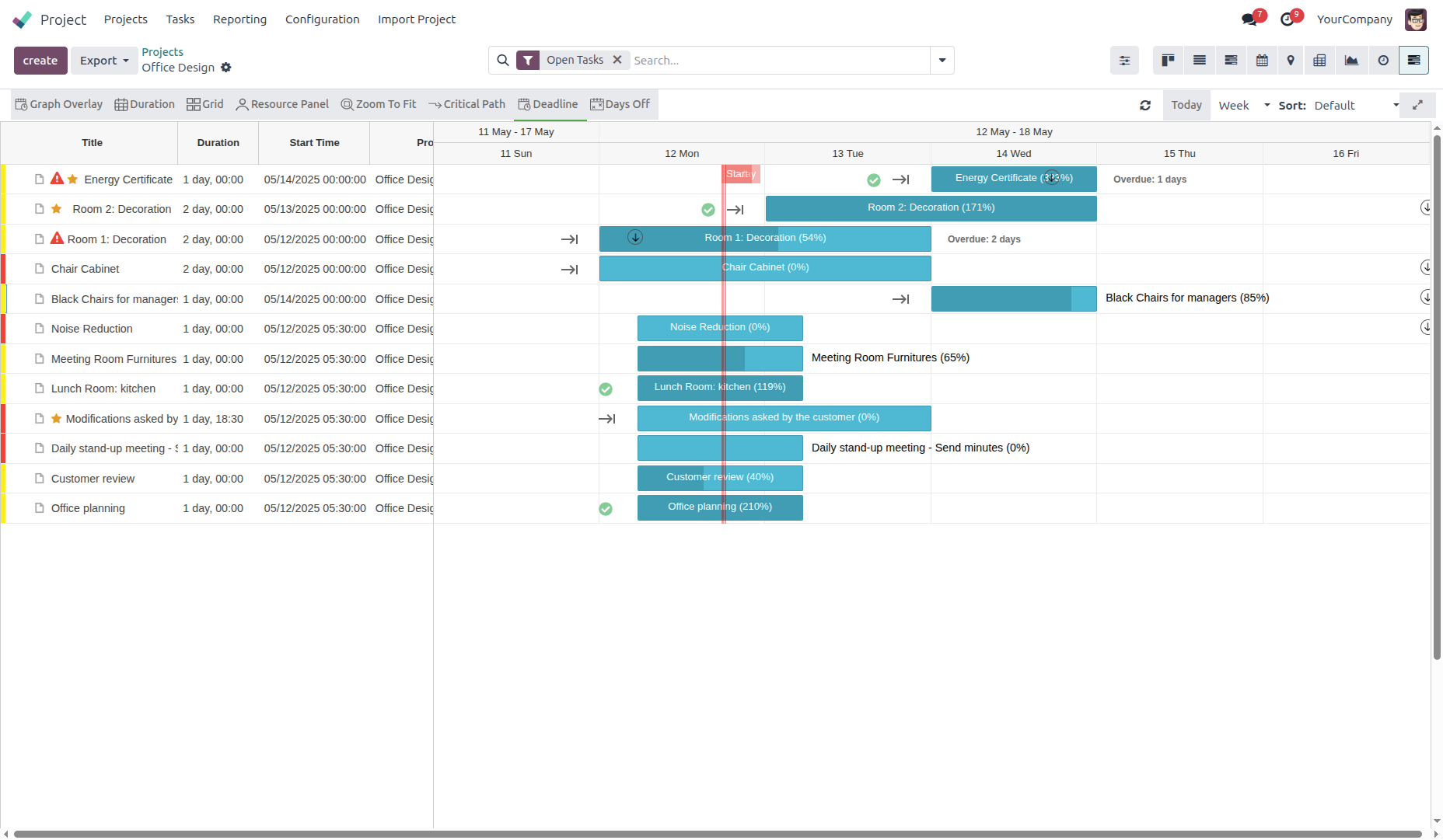Screen dimensions: 1443x840
Task: Open the Calendar view
Action: click(x=1262, y=61)
